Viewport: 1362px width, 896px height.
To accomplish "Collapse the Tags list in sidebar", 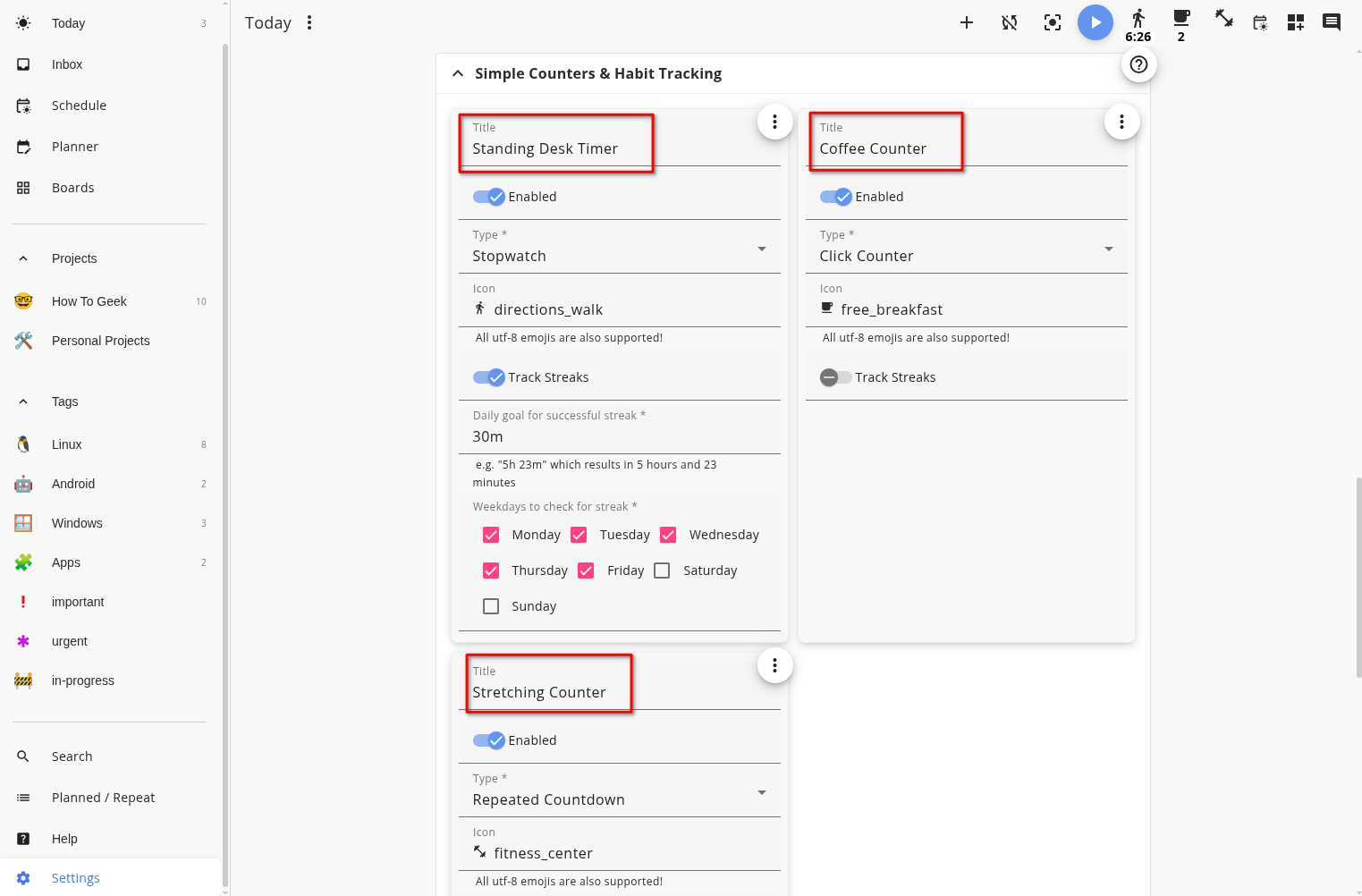I will (23, 402).
